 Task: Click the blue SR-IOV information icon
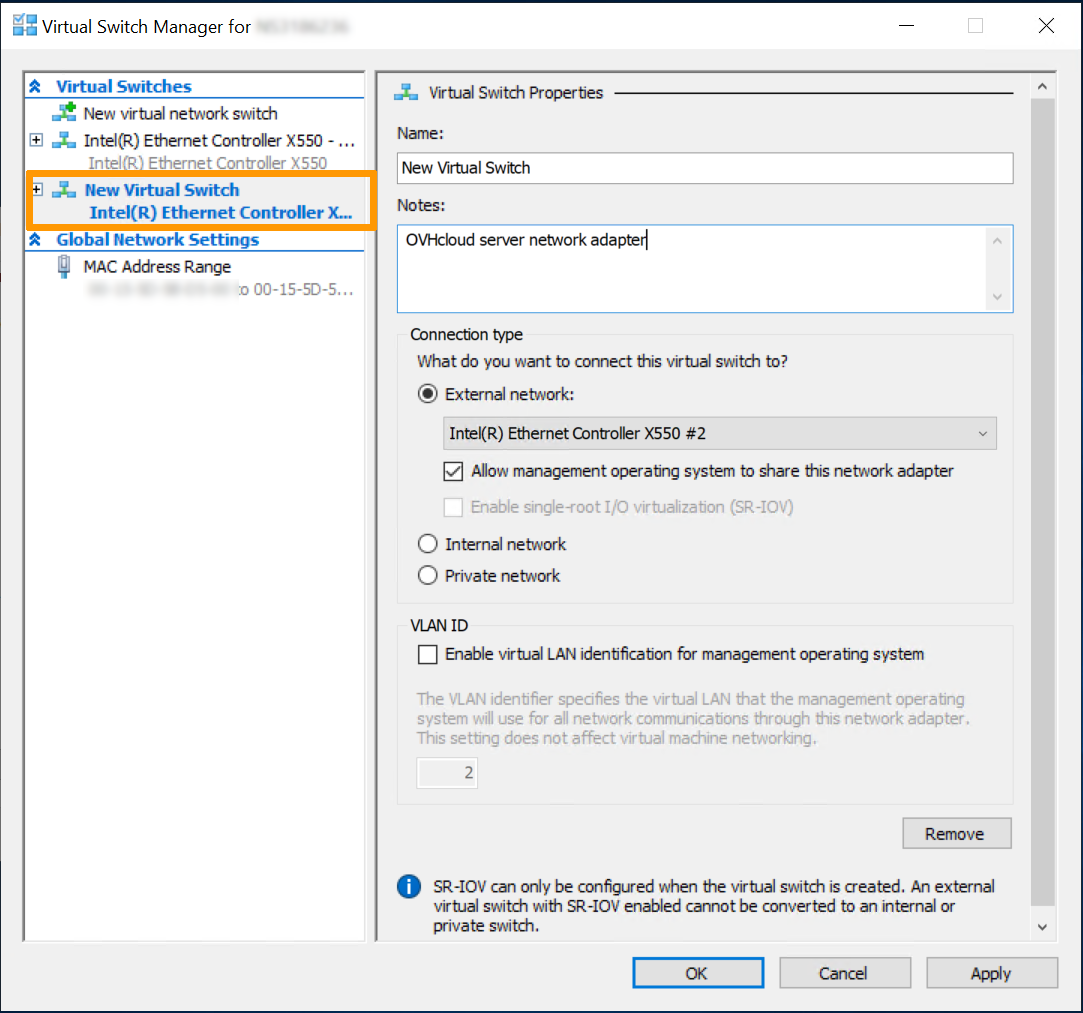coord(408,887)
